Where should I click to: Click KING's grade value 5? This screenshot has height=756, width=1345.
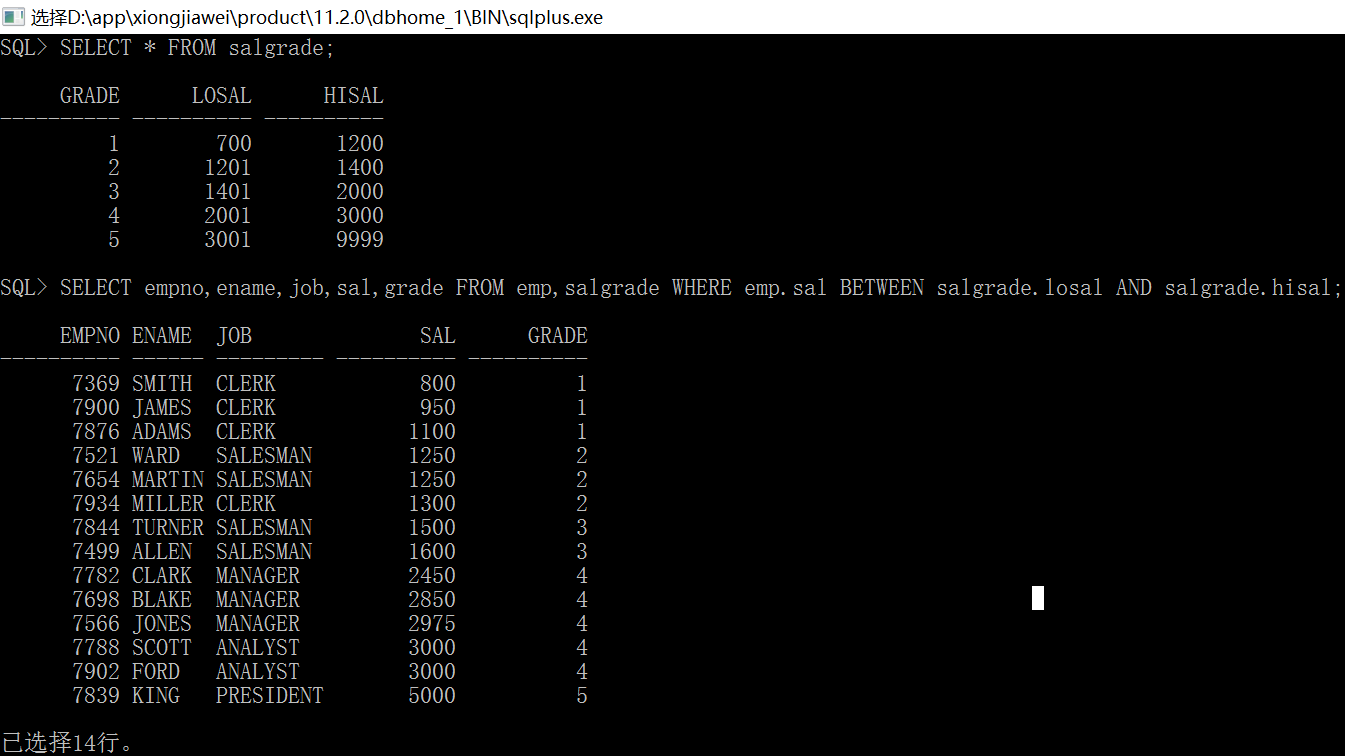581,696
